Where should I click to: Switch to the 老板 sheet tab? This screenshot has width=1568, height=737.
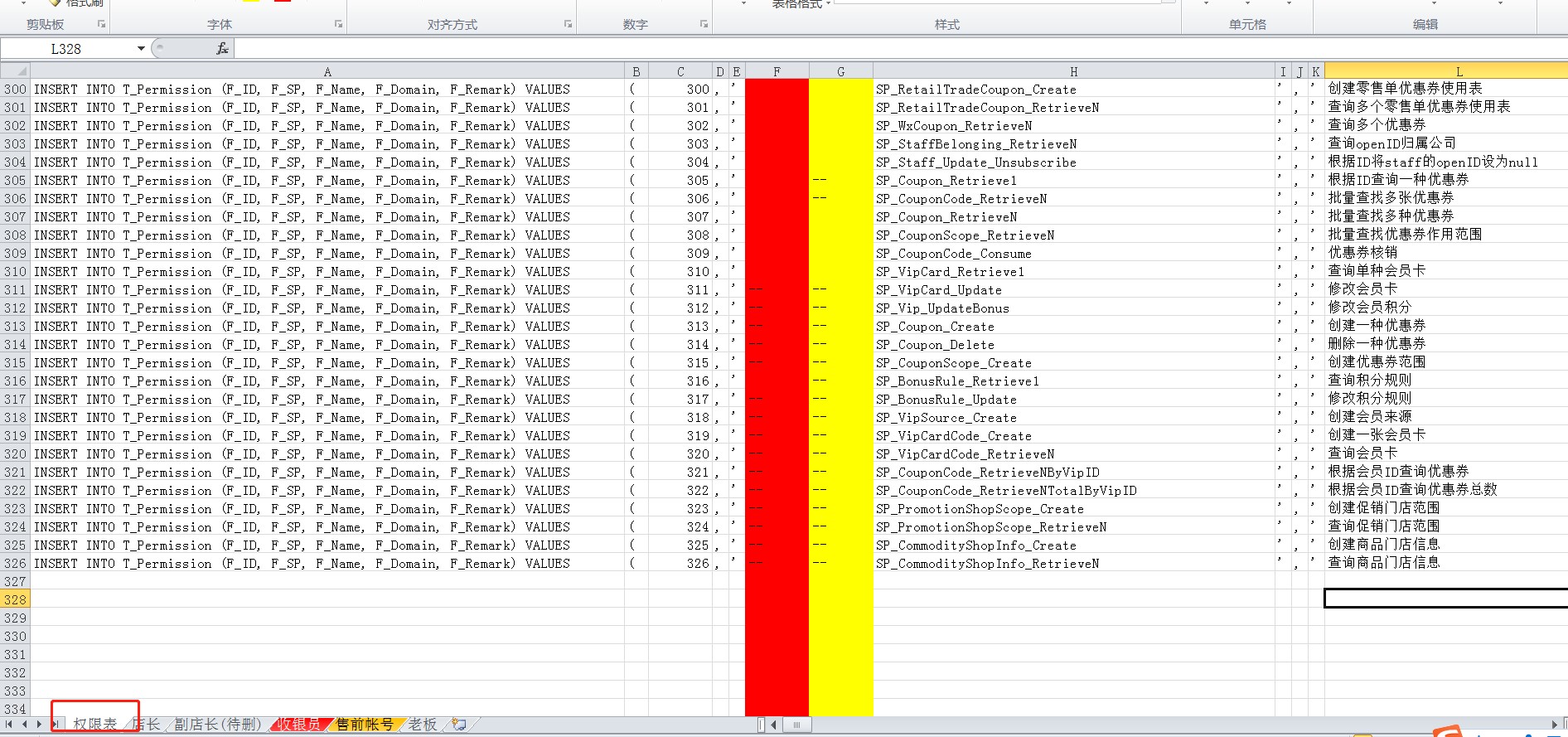pos(423,725)
